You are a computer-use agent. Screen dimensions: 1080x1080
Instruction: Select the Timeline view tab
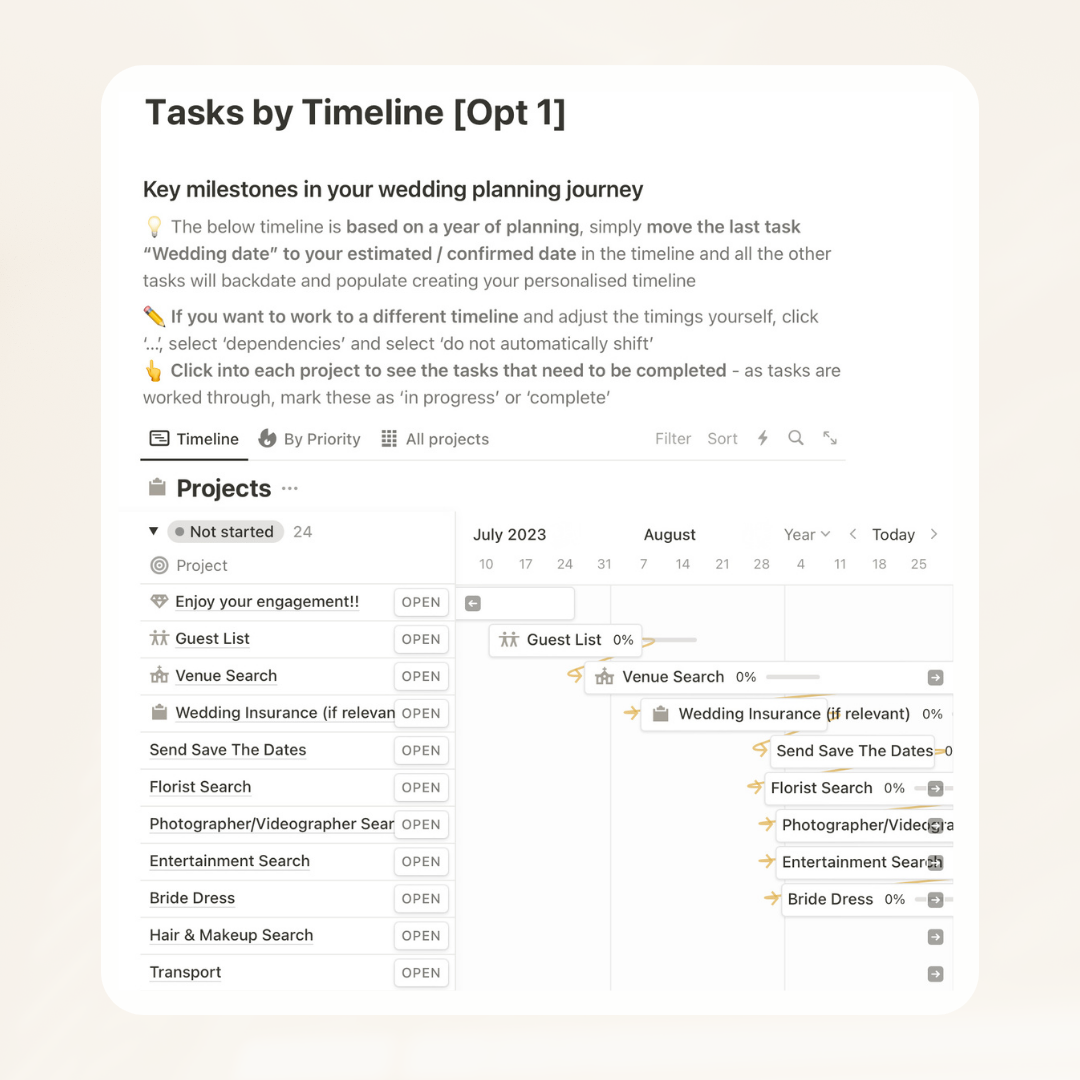coord(195,439)
